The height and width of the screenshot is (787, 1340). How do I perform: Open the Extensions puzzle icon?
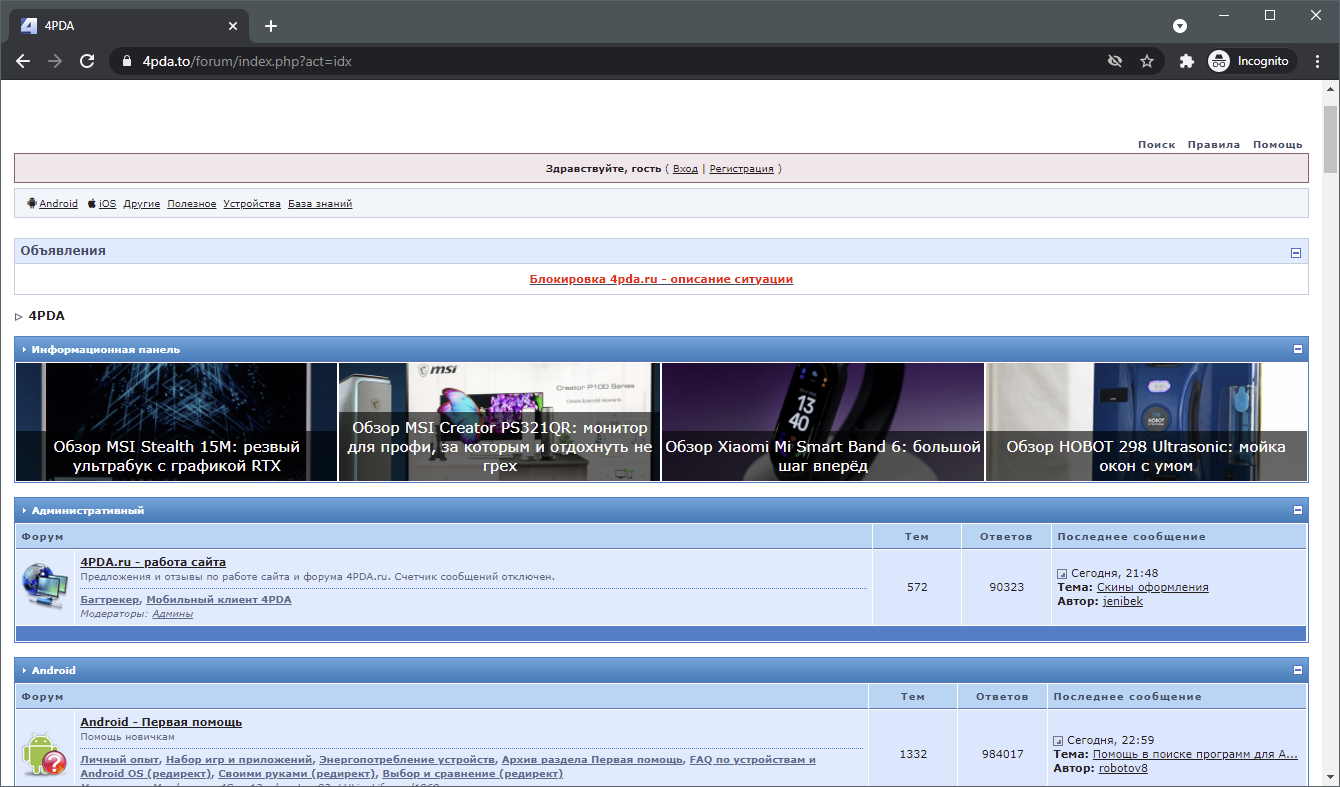pos(1187,61)
